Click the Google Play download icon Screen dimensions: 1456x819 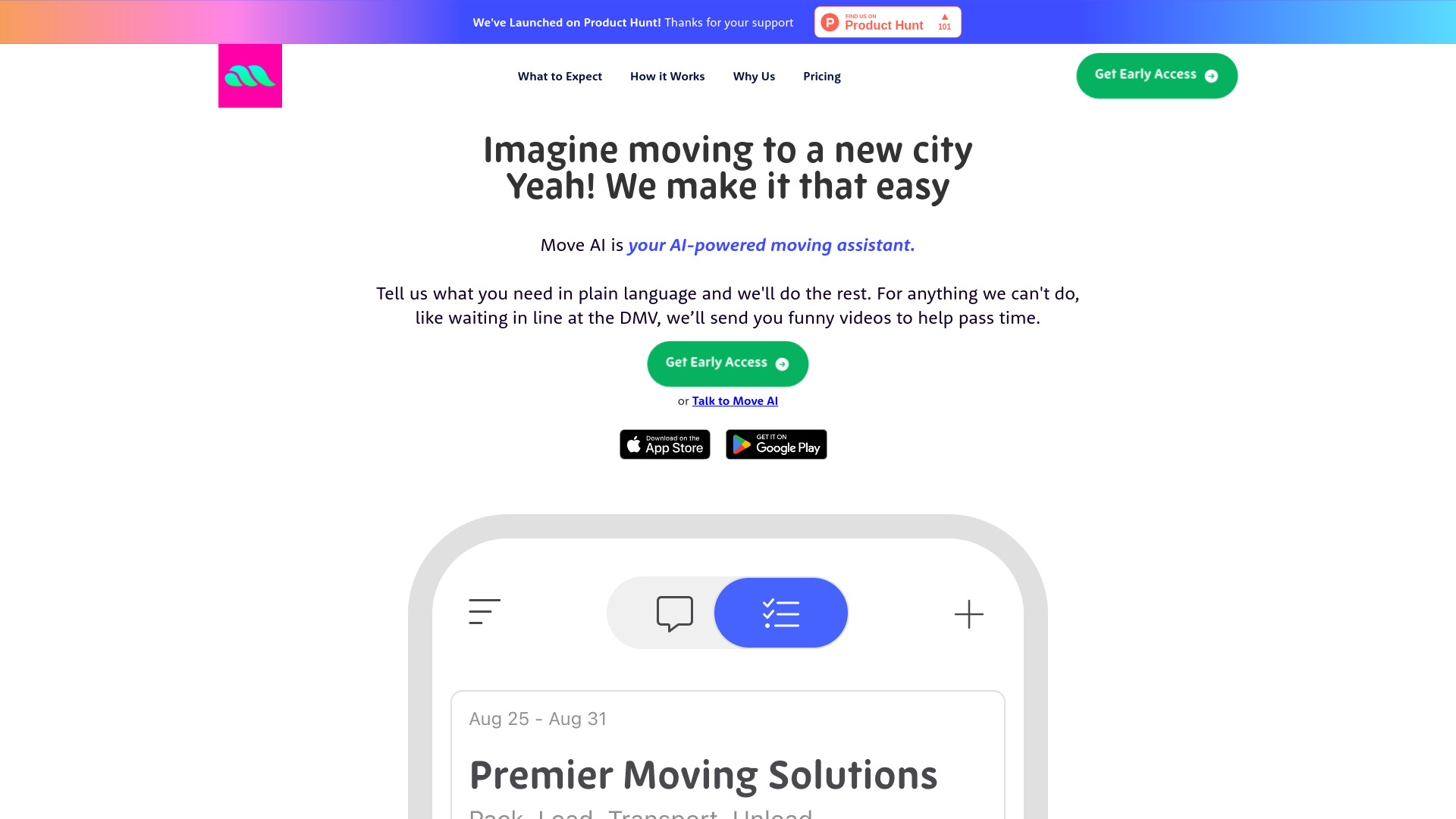click(776, 444)
